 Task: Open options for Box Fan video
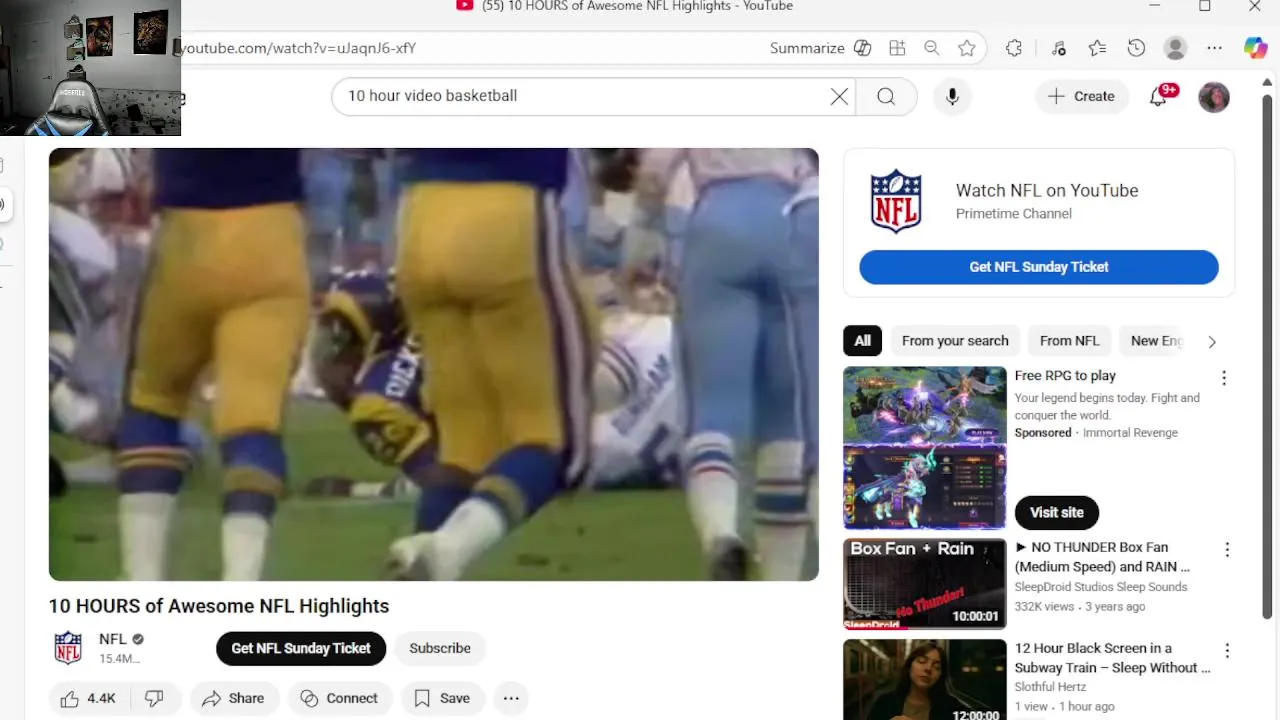click(1227, 550)
